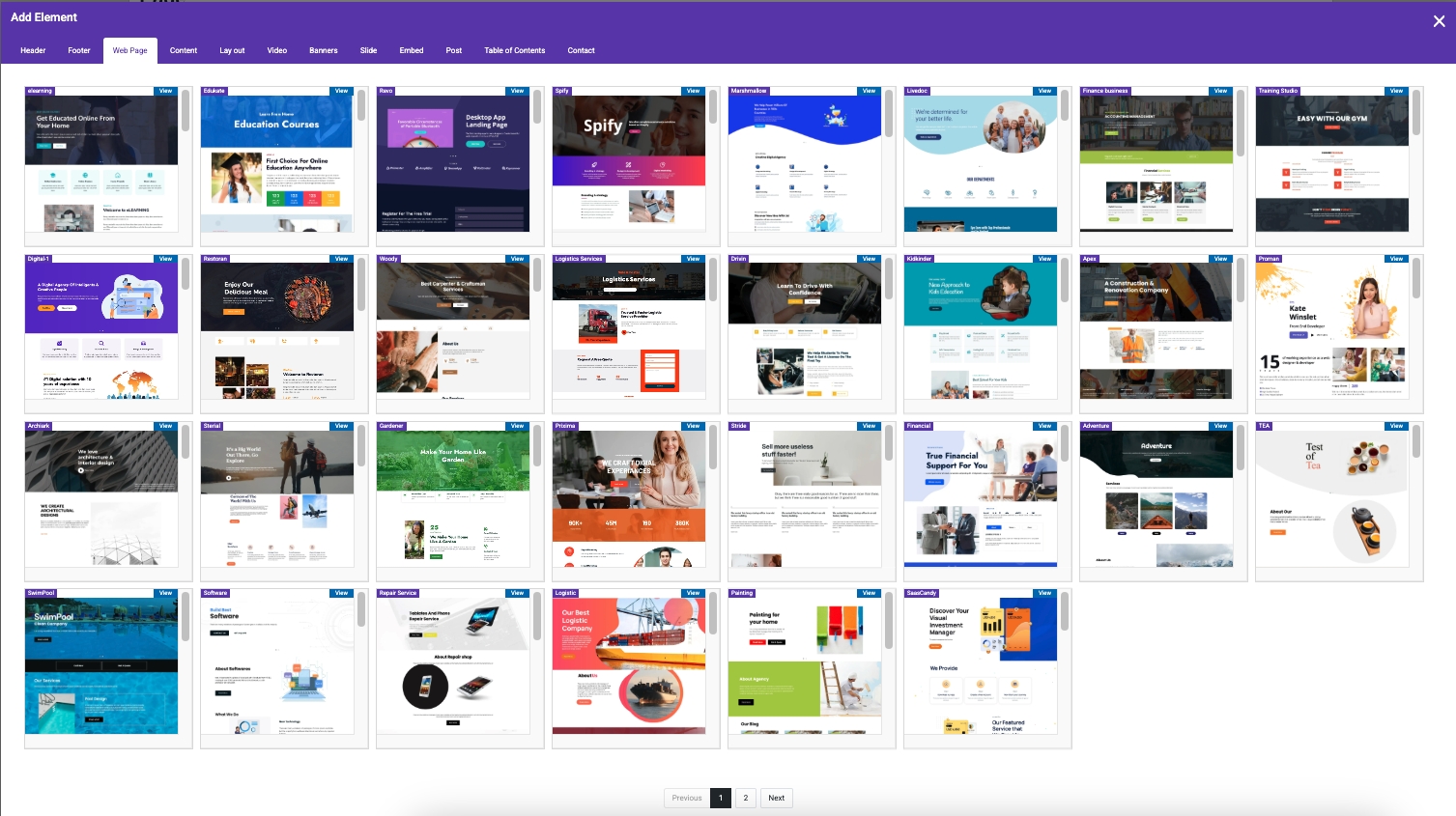Viewport: 1456px width, 816px height.
Task: Switch to the Header tab
Action: (33, 50)
